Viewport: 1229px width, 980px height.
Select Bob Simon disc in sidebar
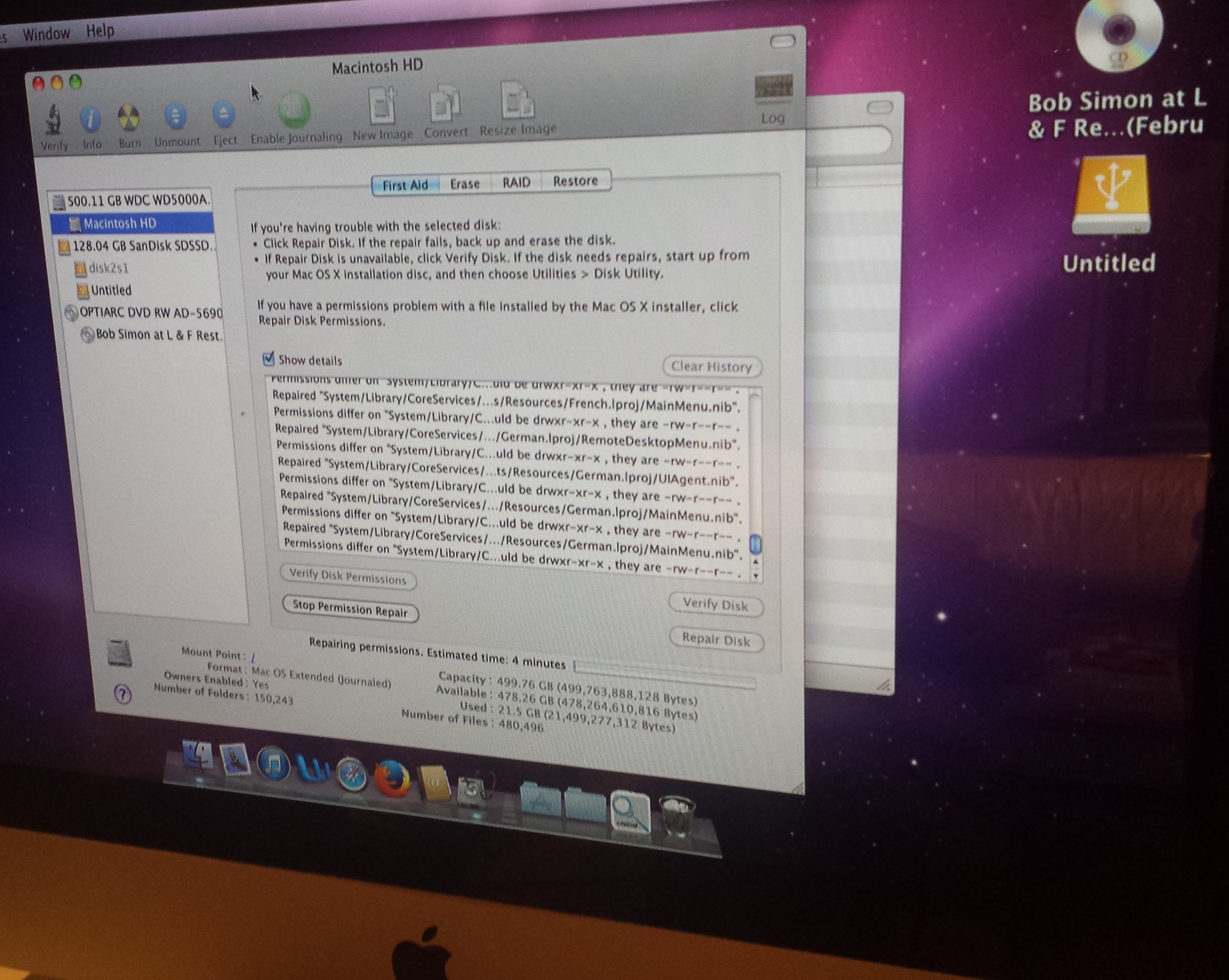[152, 335]
